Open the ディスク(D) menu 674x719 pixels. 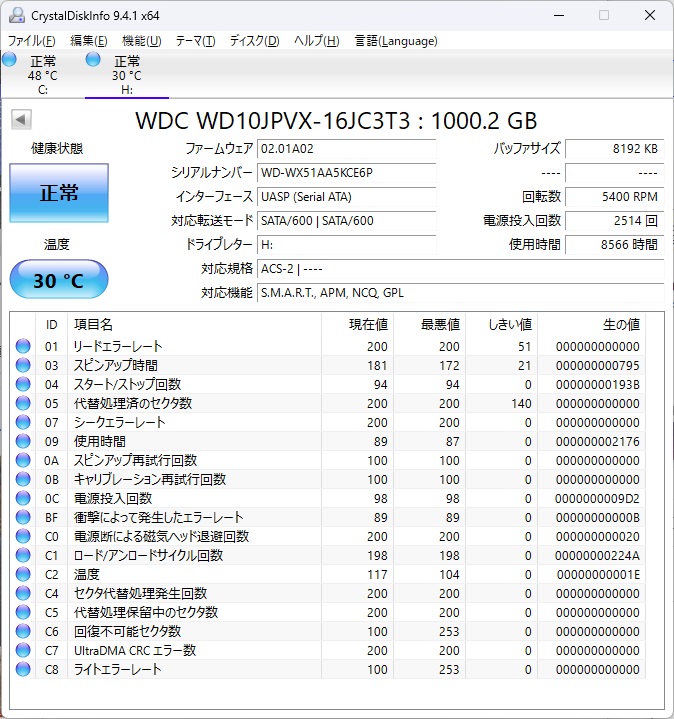click(x=254, y=41)
